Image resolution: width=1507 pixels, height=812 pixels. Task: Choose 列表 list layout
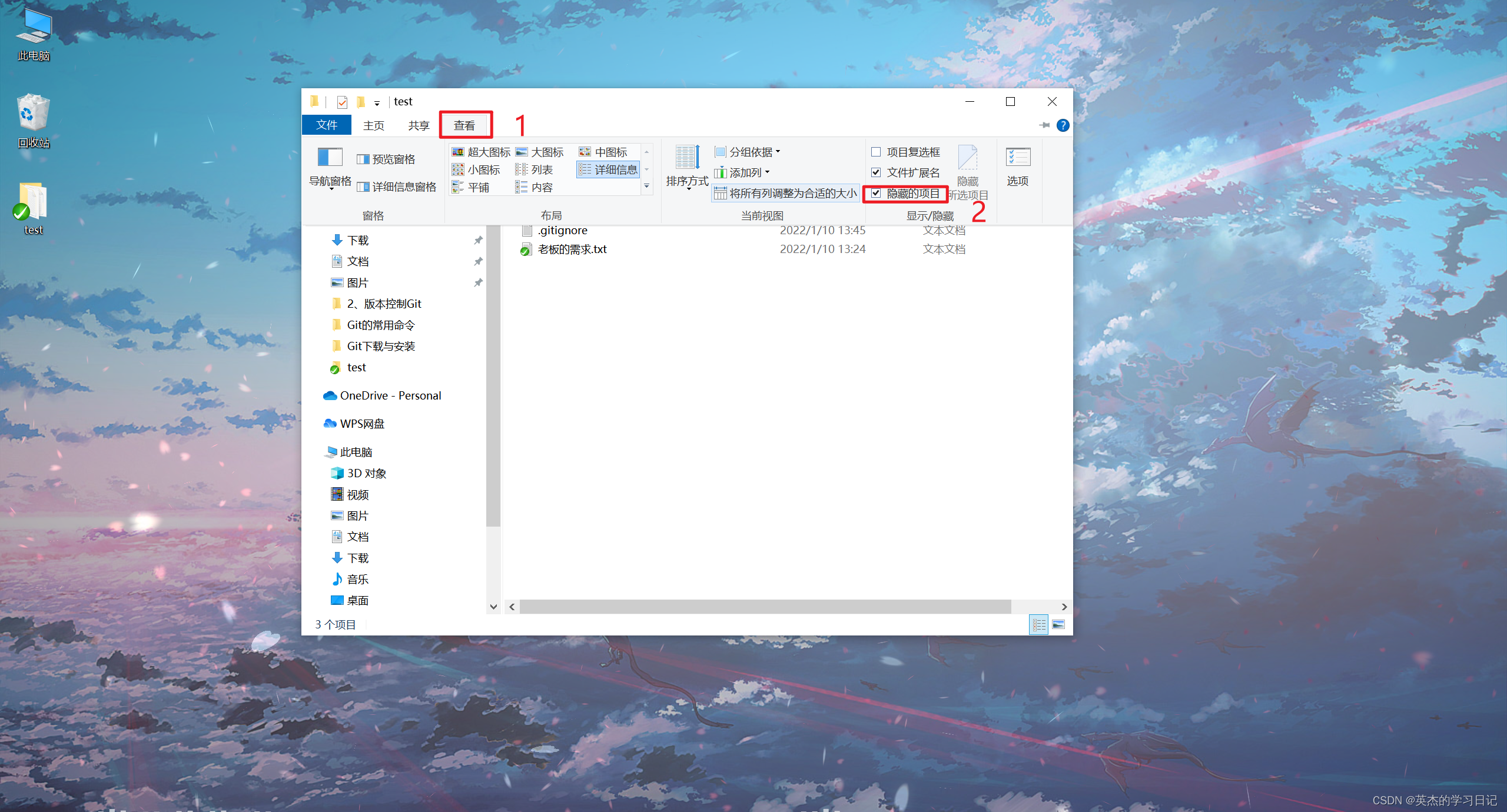coord(534,170)
